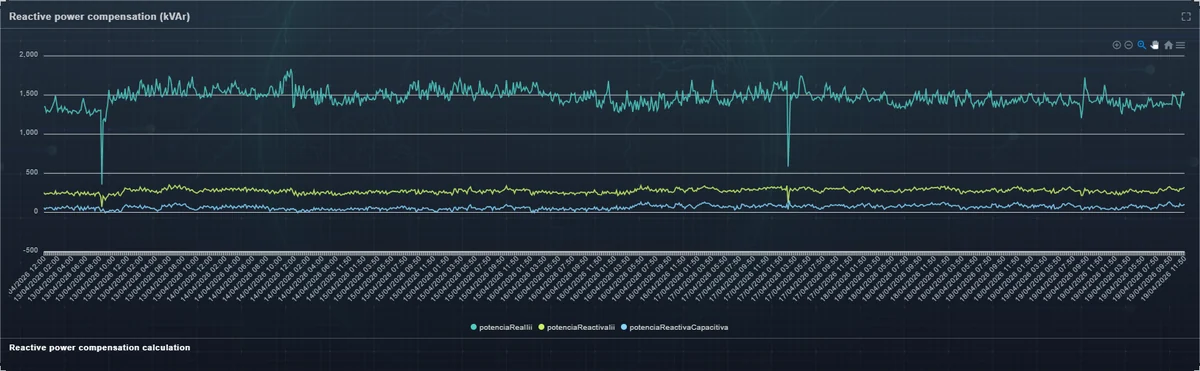Screen dimensions: 1200x371
Task: Activate the selection zoom magnifier tool
Action: tap(1142, 45)
